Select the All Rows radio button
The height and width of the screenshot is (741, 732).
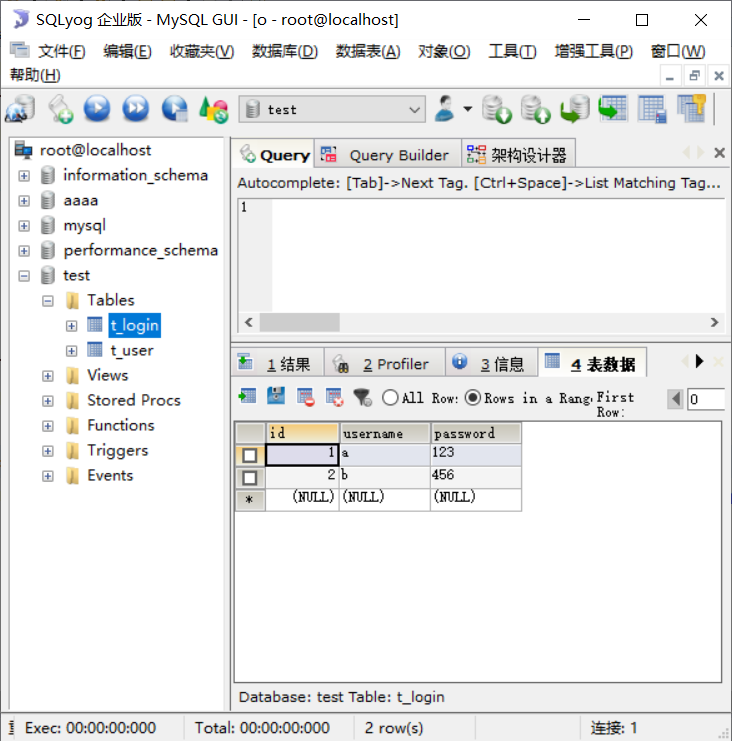[x=390, y=397]
